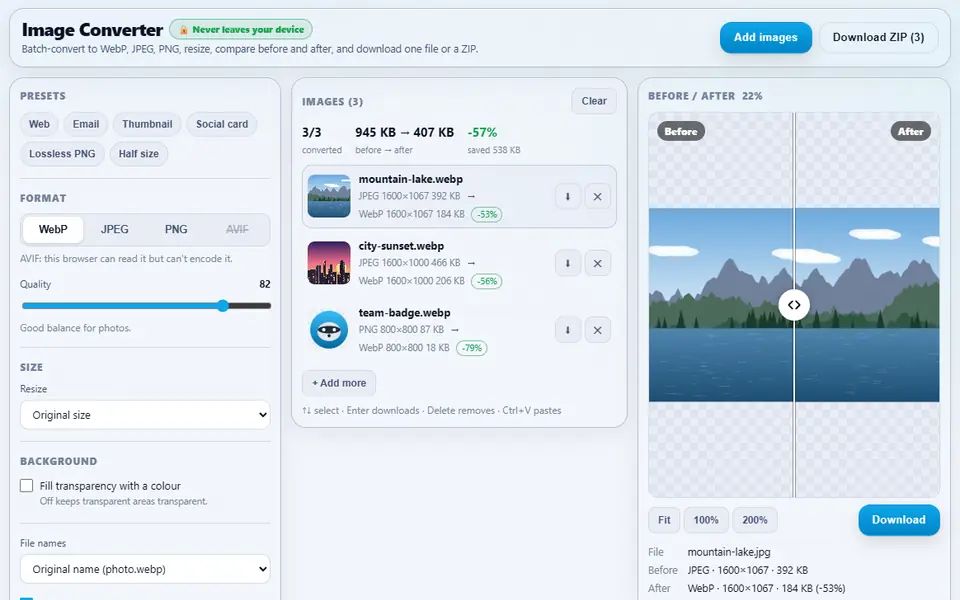Click the before/after comparison divider handle
960x600 pixels.
pyautogui.click(x=794, y=305)
